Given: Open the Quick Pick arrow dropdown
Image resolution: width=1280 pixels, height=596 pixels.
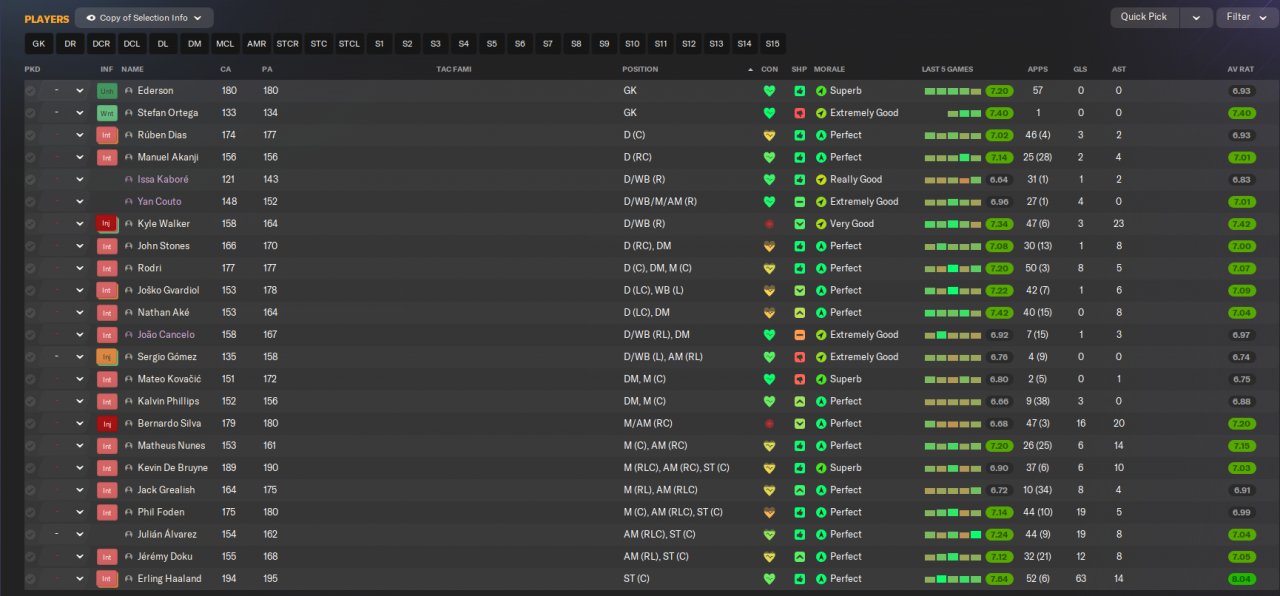Looking at the screenshot, I should [1196, 17].
